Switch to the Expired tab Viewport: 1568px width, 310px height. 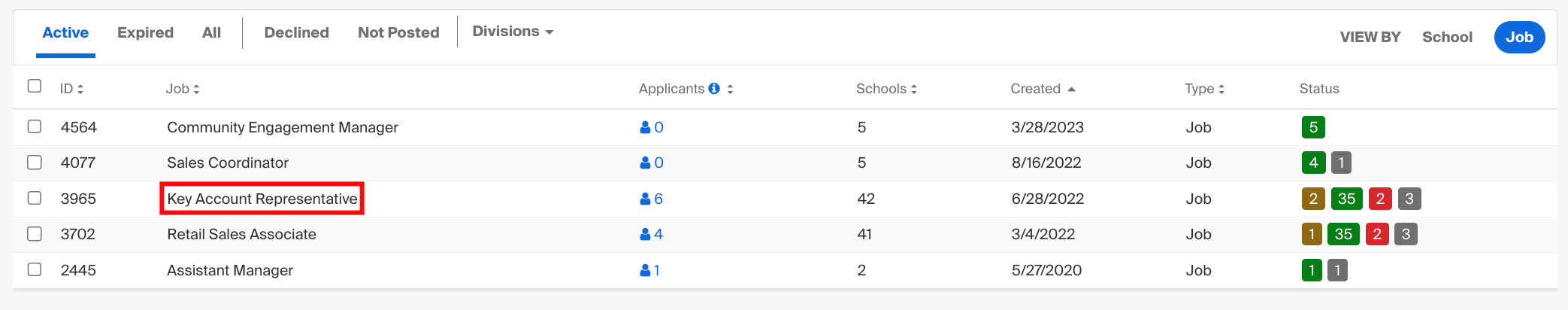tap(145, 32)
